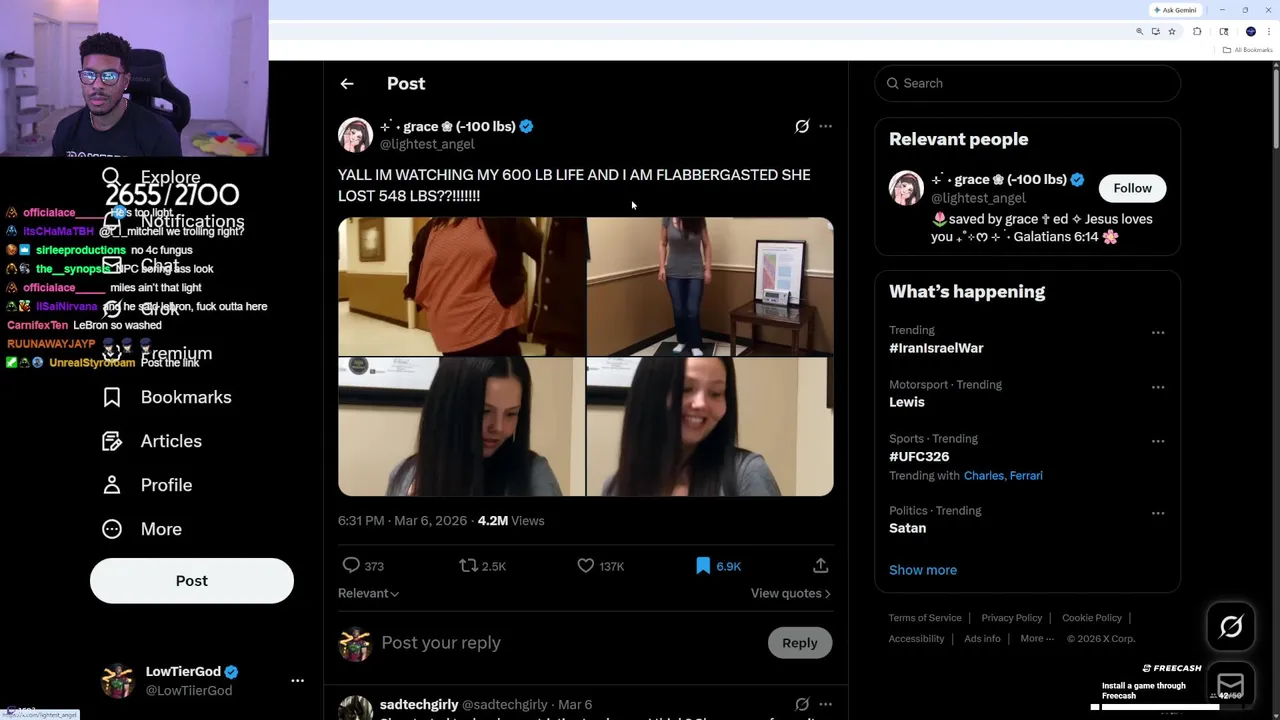Open floating Messages drawer icon

pyautogui.click(x=1231, y=685)
